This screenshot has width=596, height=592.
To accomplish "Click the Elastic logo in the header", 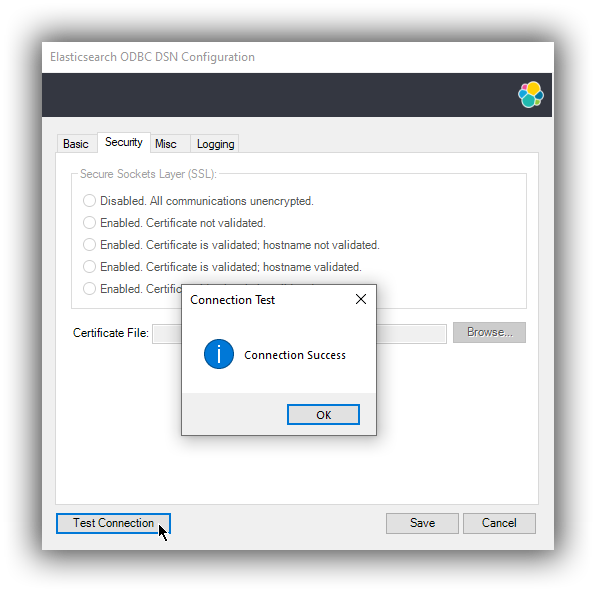I will (x=531, y=95).
